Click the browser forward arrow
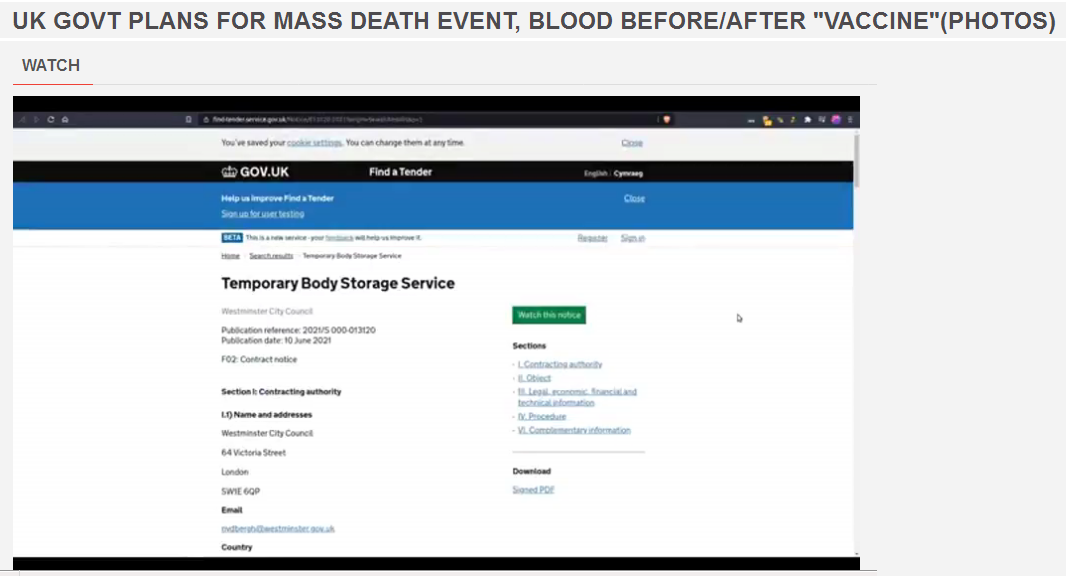The height and width of the screenshot is (576, 1066). click(36, 119)
